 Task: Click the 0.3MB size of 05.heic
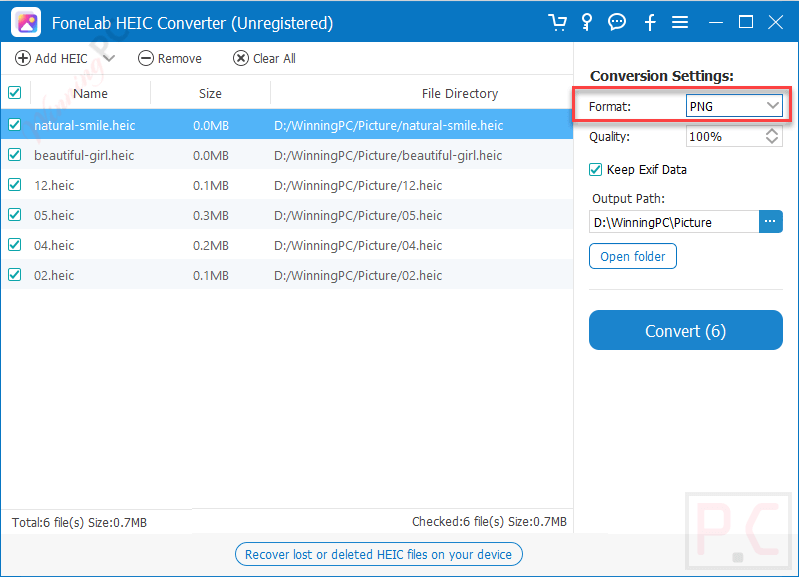210,216
